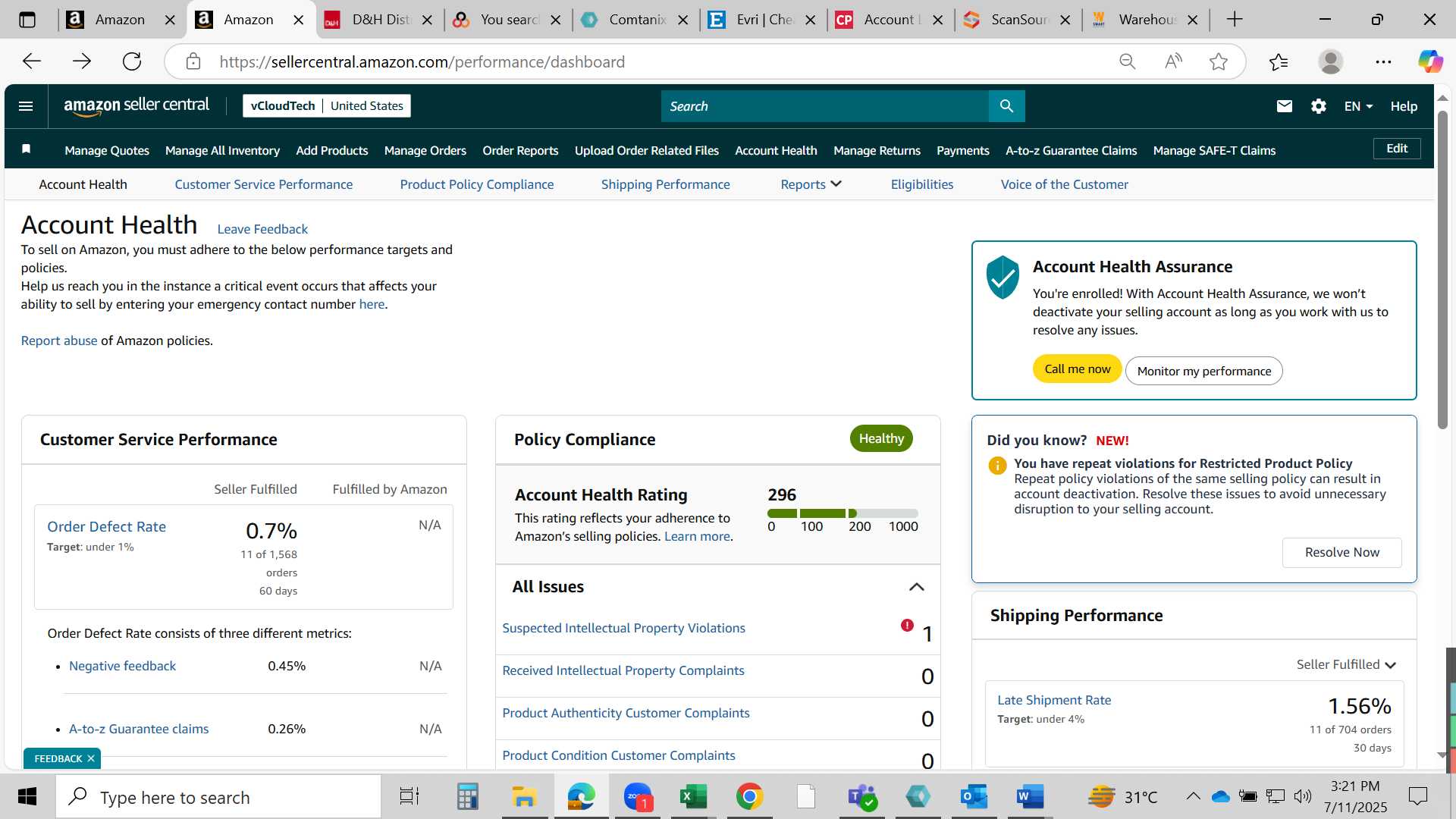Click the bookmark flag icon
This screenshot has width=1456, height=819.
click(26, 149)
